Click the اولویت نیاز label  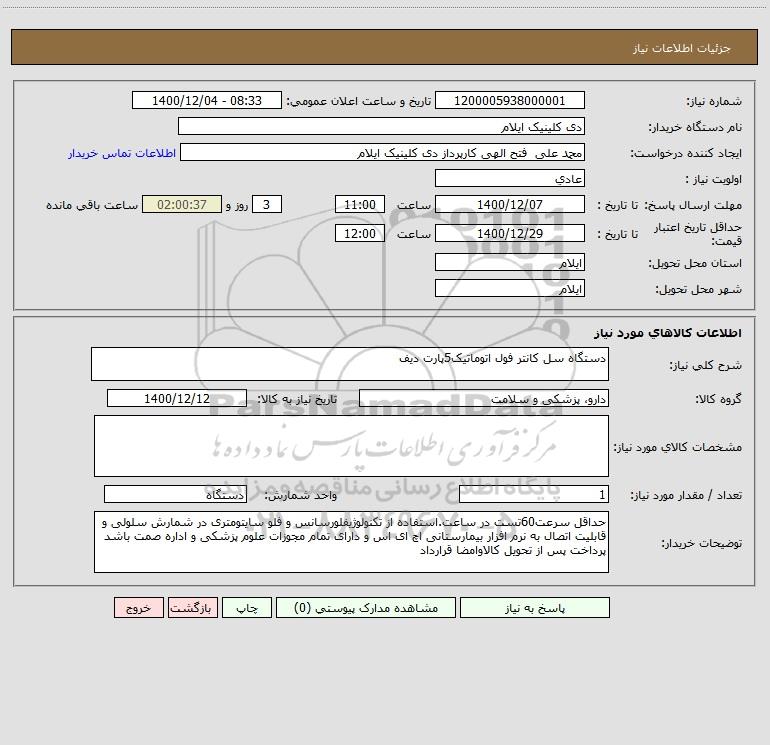[714, 179]
